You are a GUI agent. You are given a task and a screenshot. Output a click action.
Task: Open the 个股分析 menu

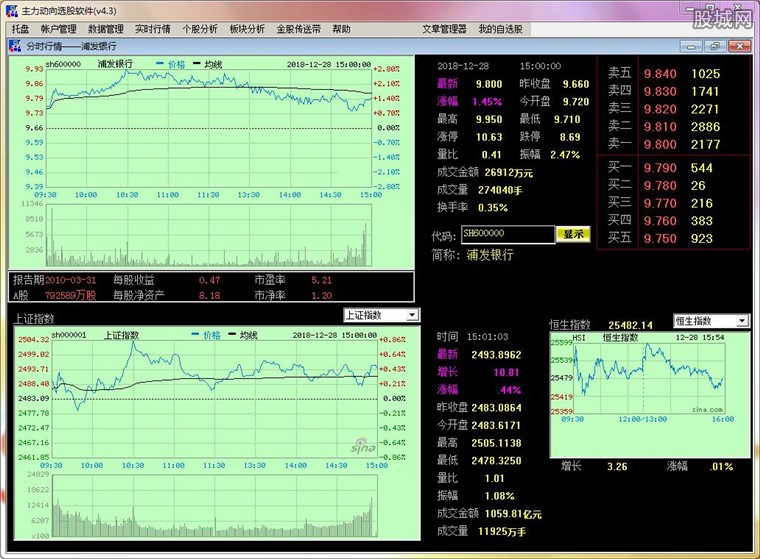coord(200,29)
